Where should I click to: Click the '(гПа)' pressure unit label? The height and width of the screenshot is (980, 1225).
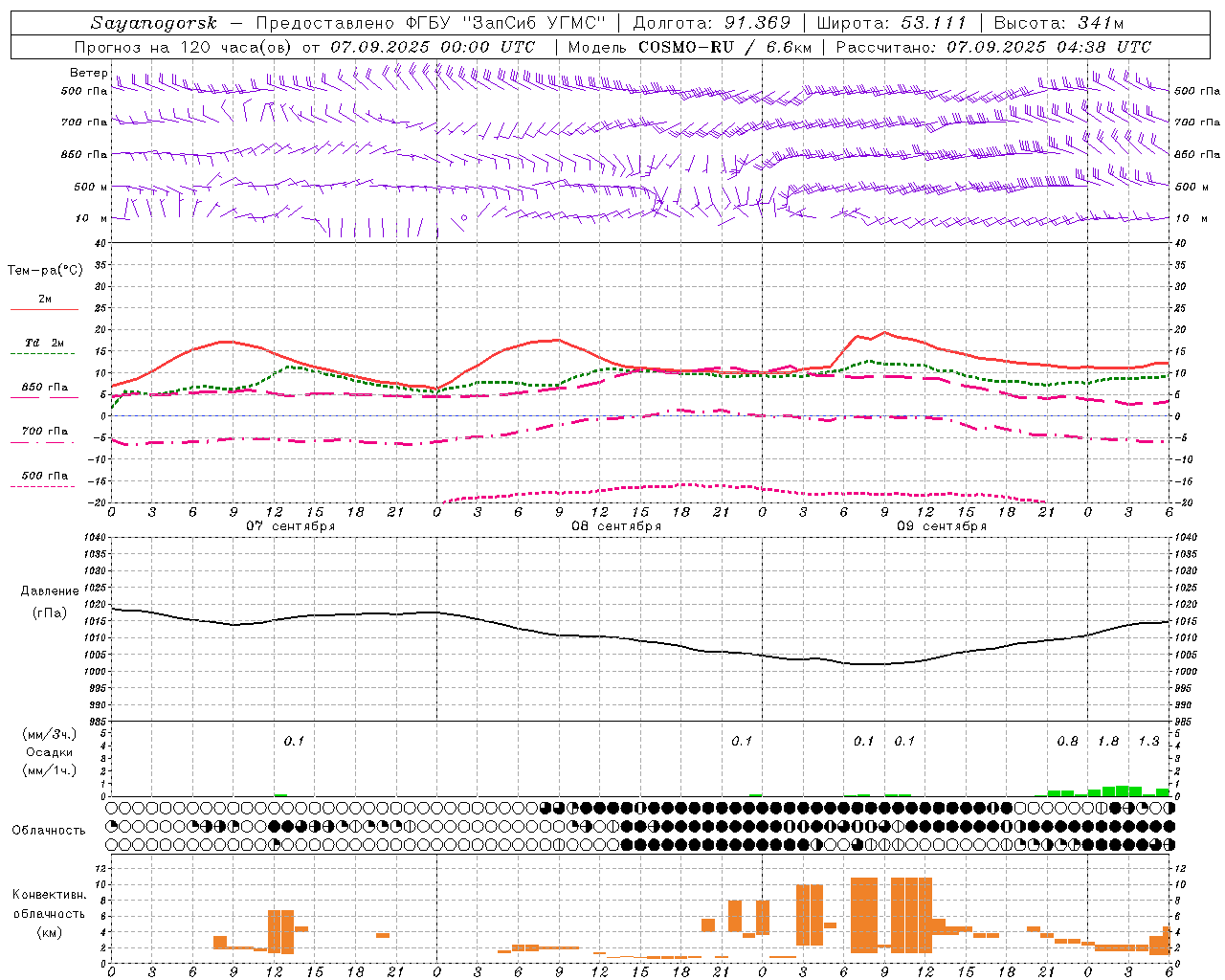pyautogui.click(x=50, y=613)
